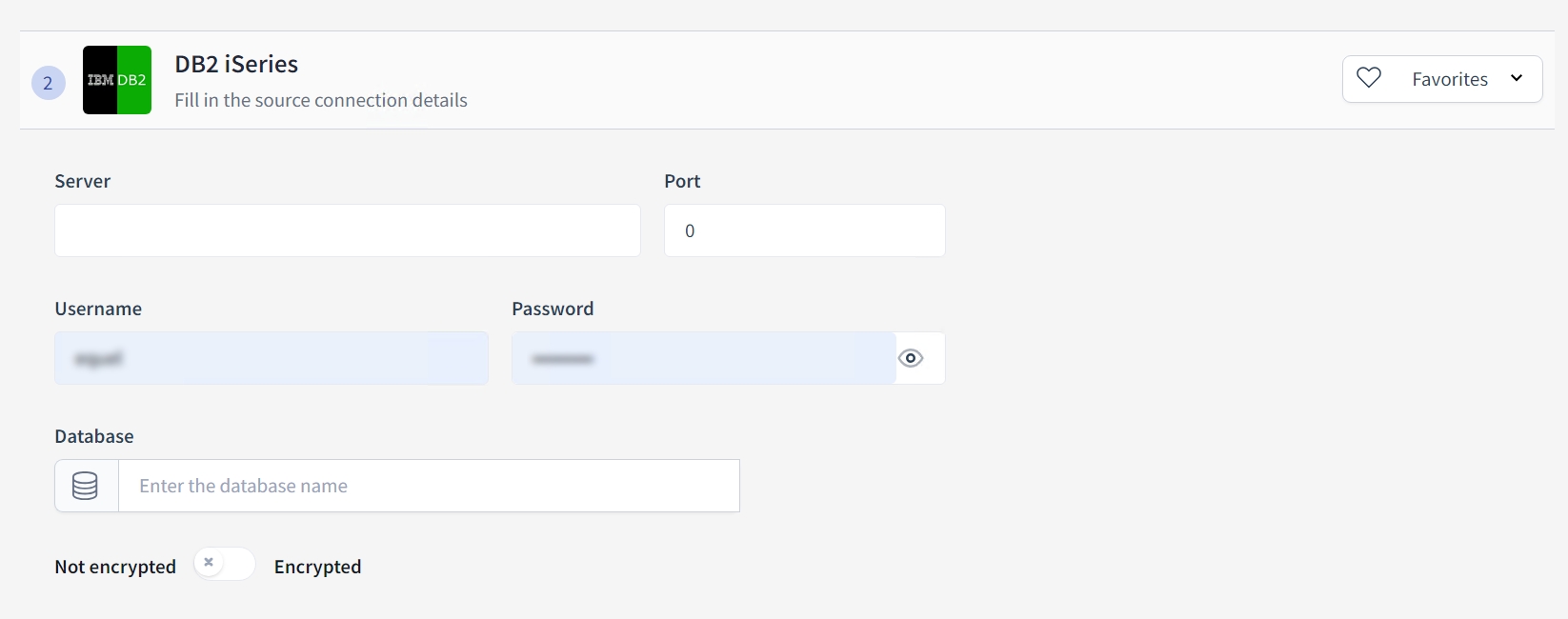
Task: Click the Database field label
Action: [94, 436]
